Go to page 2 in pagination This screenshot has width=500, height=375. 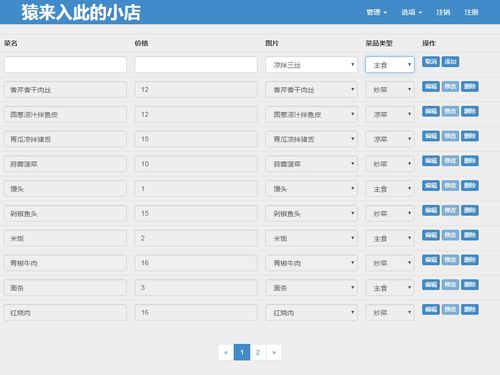coord(258,352)
